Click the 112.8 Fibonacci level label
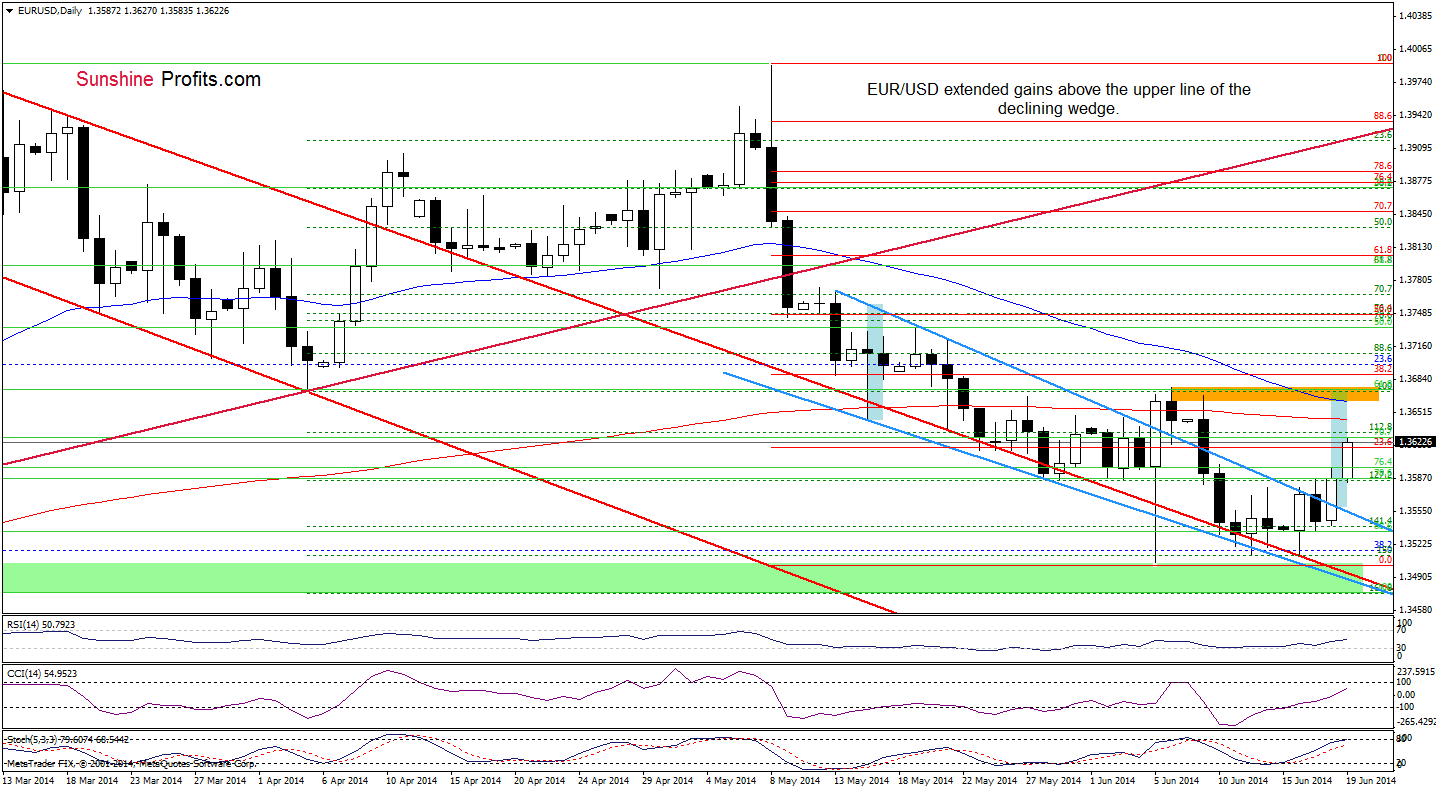The height and width of the screenshot is (789, 1436). [1380, 427]
